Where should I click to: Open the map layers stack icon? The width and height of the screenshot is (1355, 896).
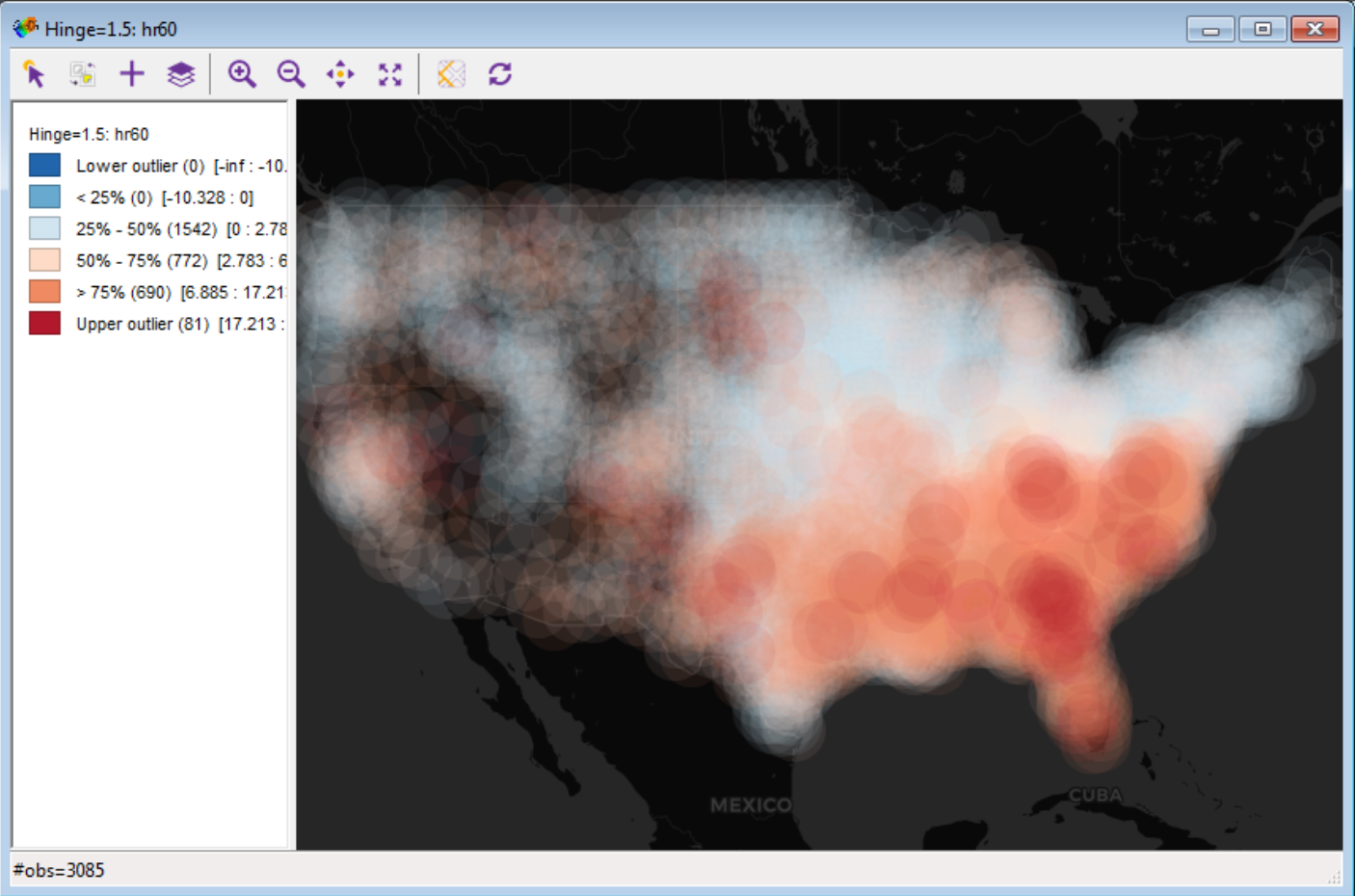(181, 73)
